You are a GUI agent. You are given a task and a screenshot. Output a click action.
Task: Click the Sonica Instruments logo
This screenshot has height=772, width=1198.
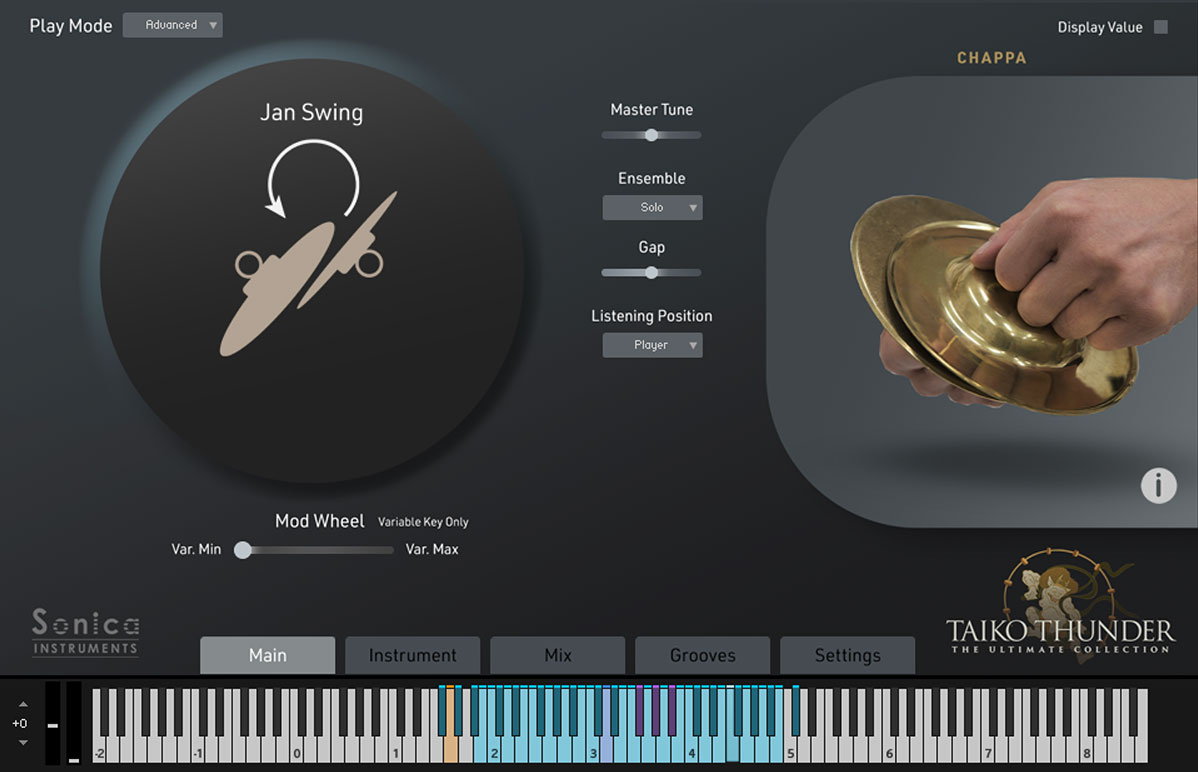(85, 632)
